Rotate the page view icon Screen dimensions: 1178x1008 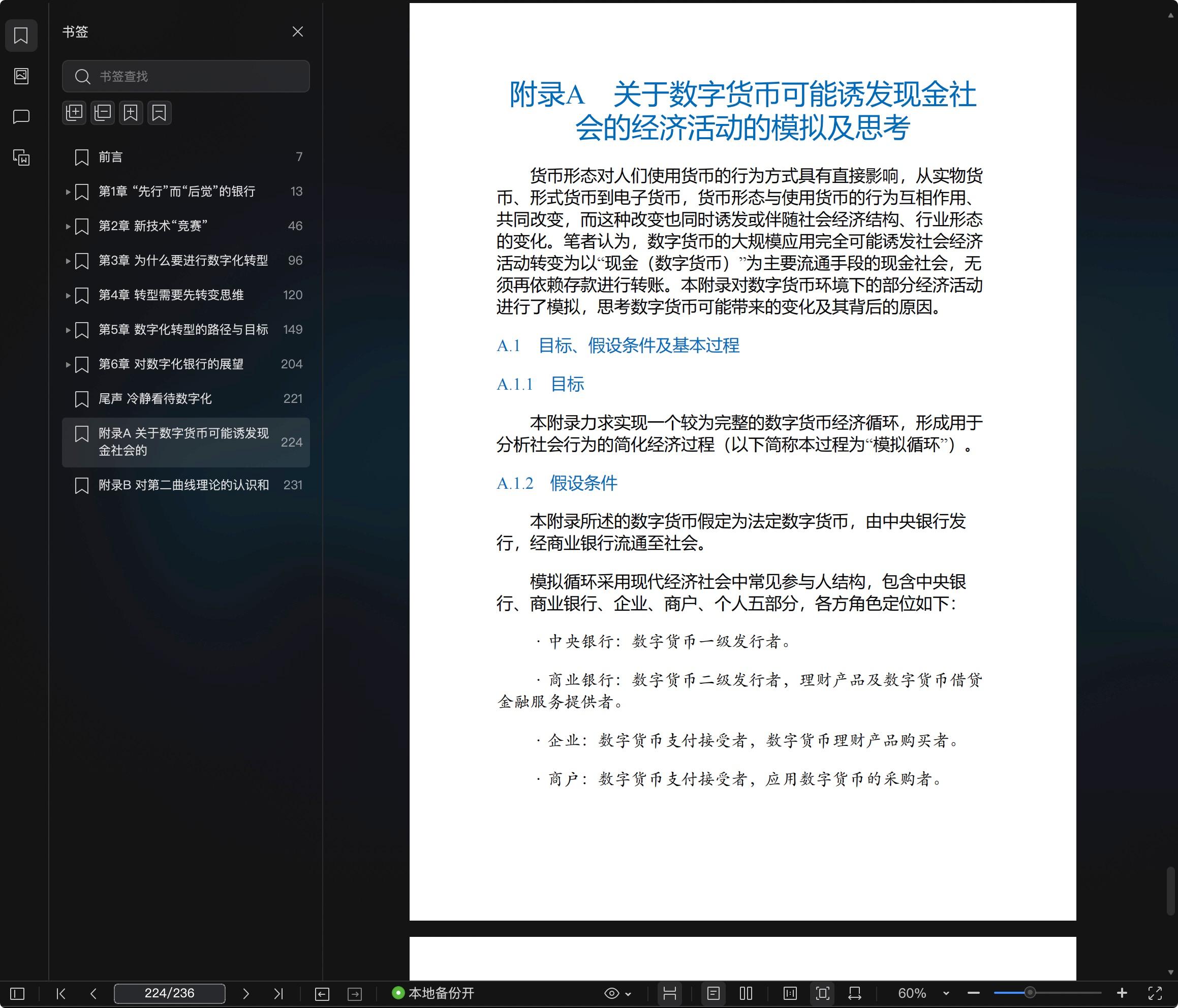(854, 993)
